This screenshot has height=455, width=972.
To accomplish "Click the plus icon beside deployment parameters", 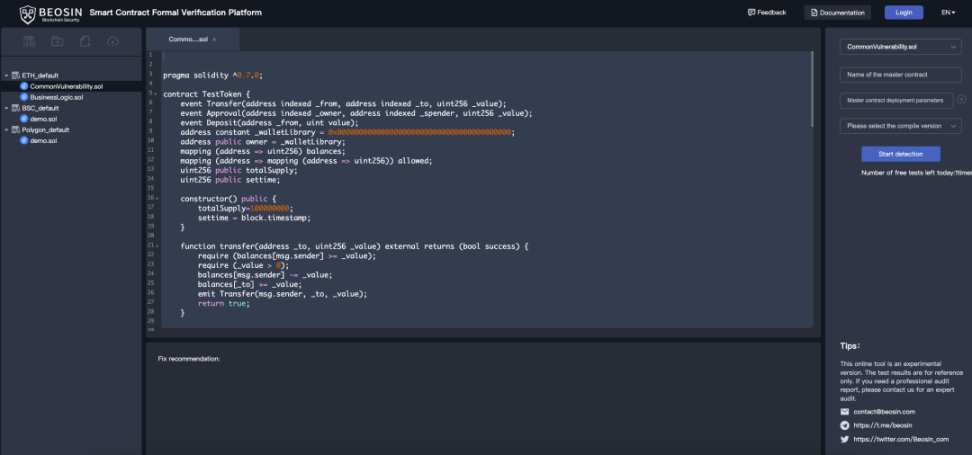I will tap(961, 99).
